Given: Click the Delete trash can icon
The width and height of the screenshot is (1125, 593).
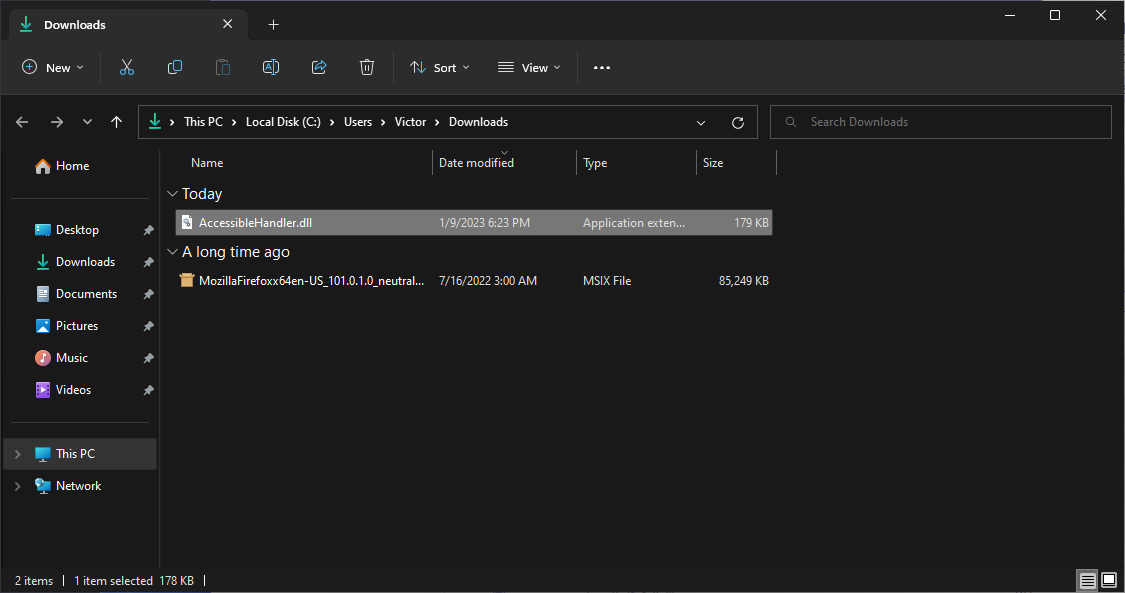Looking at the screenshot, I should coord(367,67).
